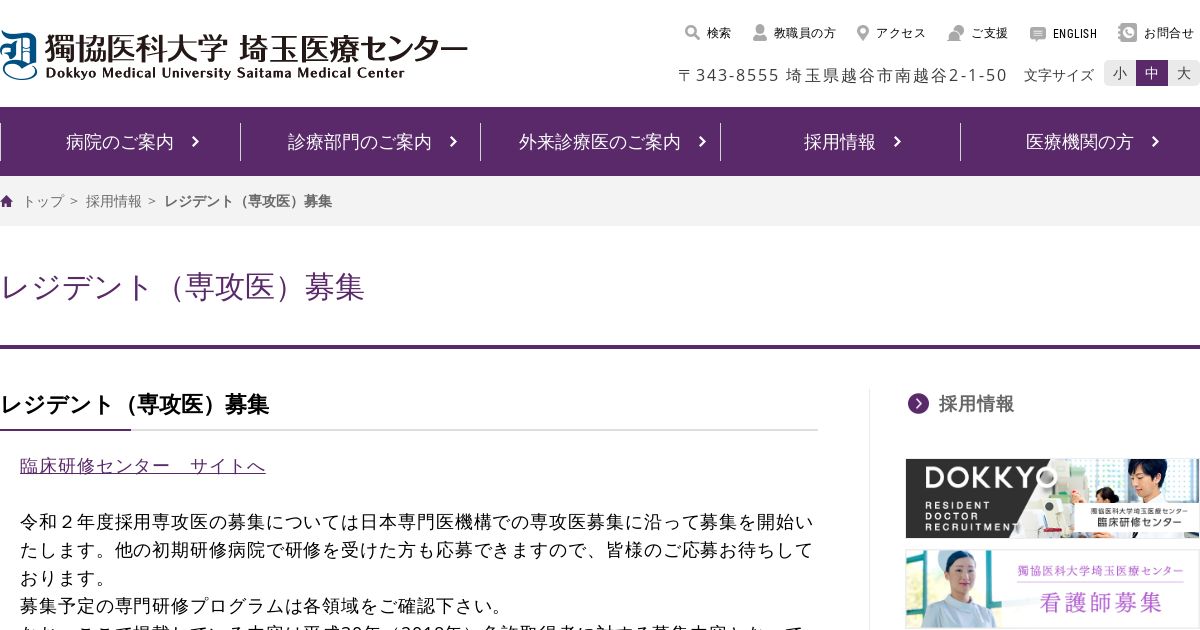
Task: Go to 採用情報 in breadcrumb
Action: pos(114,201)
